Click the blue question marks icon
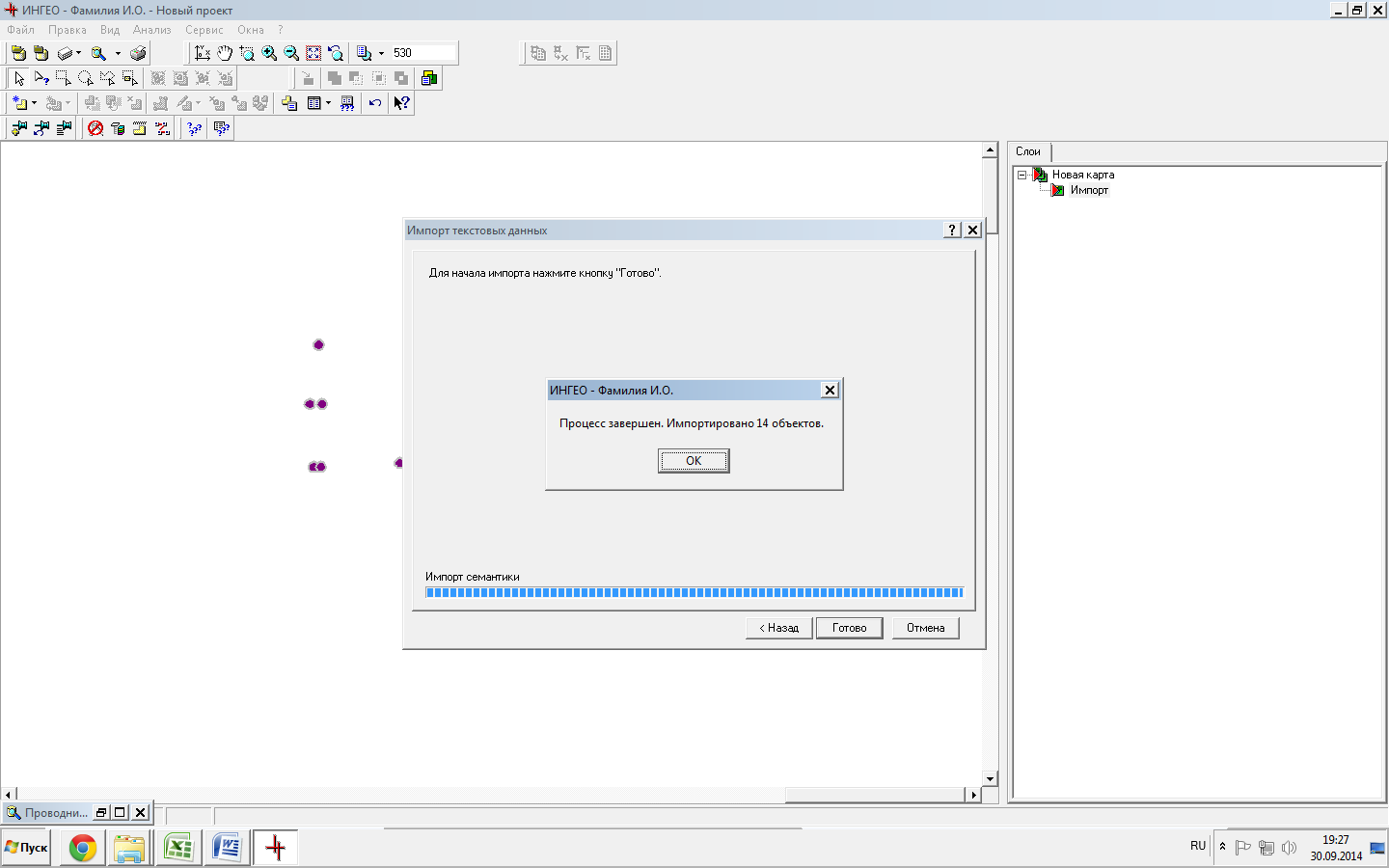Image resolution: width=1389 pixels, height=868 pixels. [194, 128]
